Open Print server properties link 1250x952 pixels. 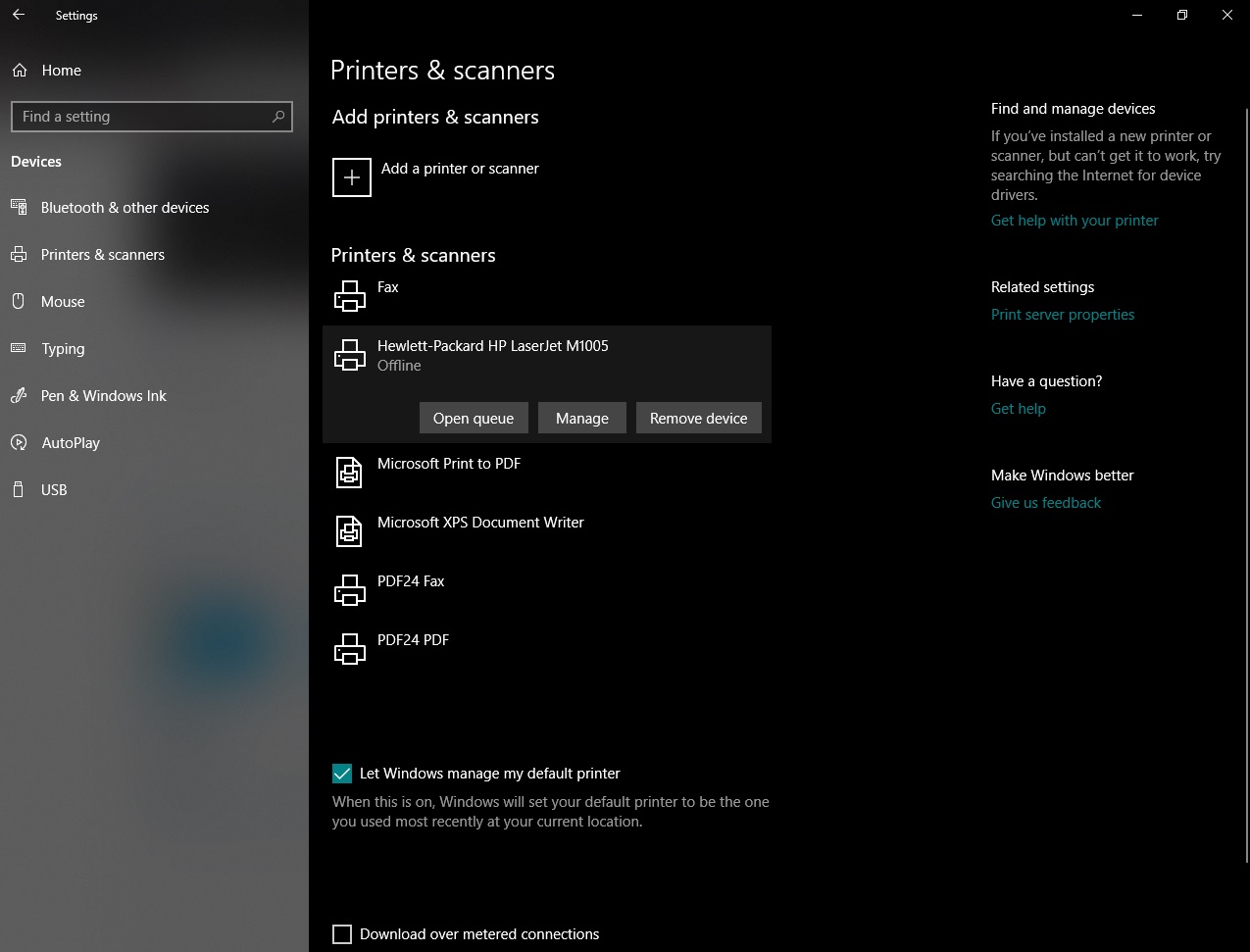point(1063,315)
